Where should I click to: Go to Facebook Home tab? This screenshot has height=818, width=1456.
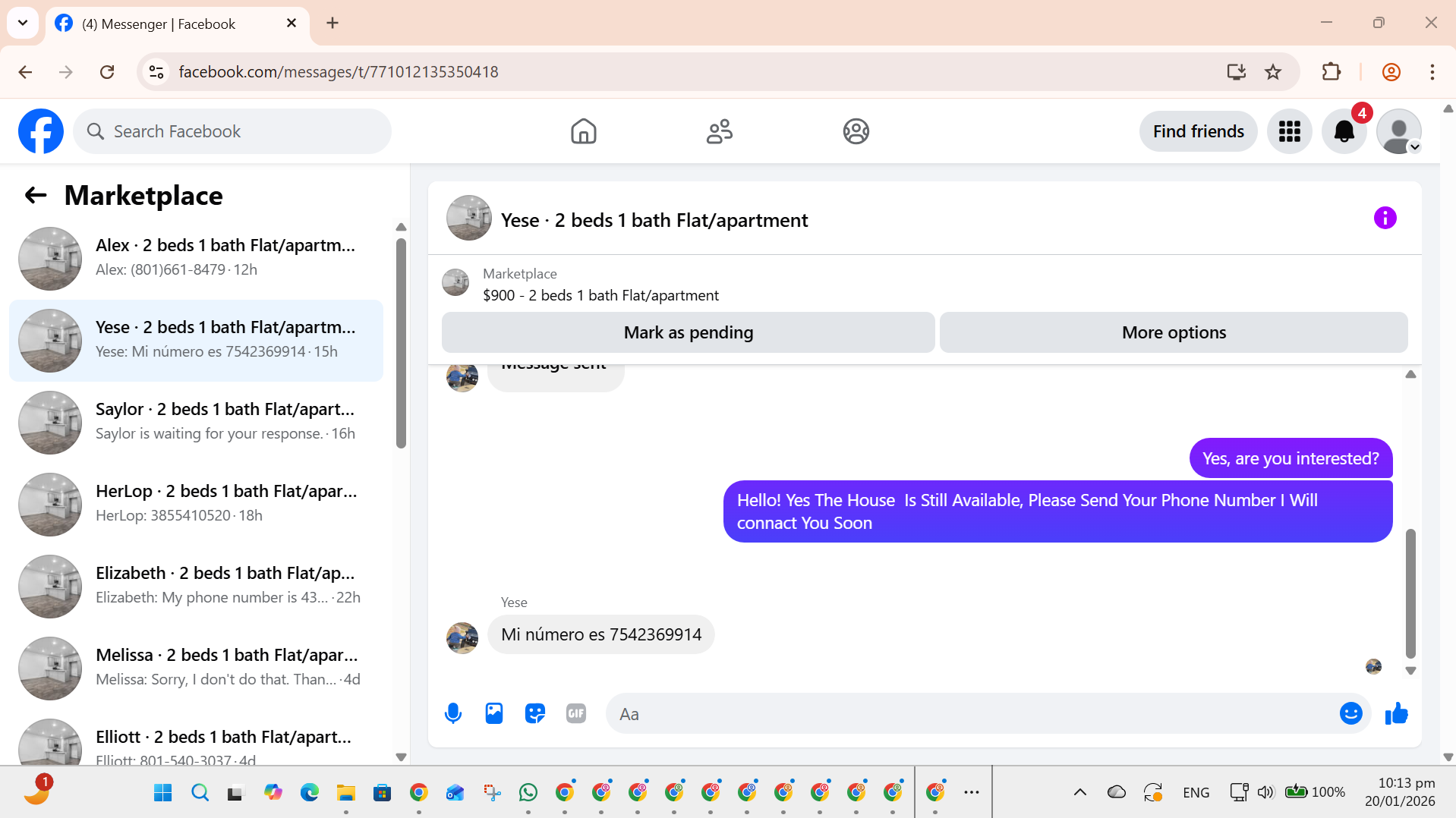pos(584,131)
